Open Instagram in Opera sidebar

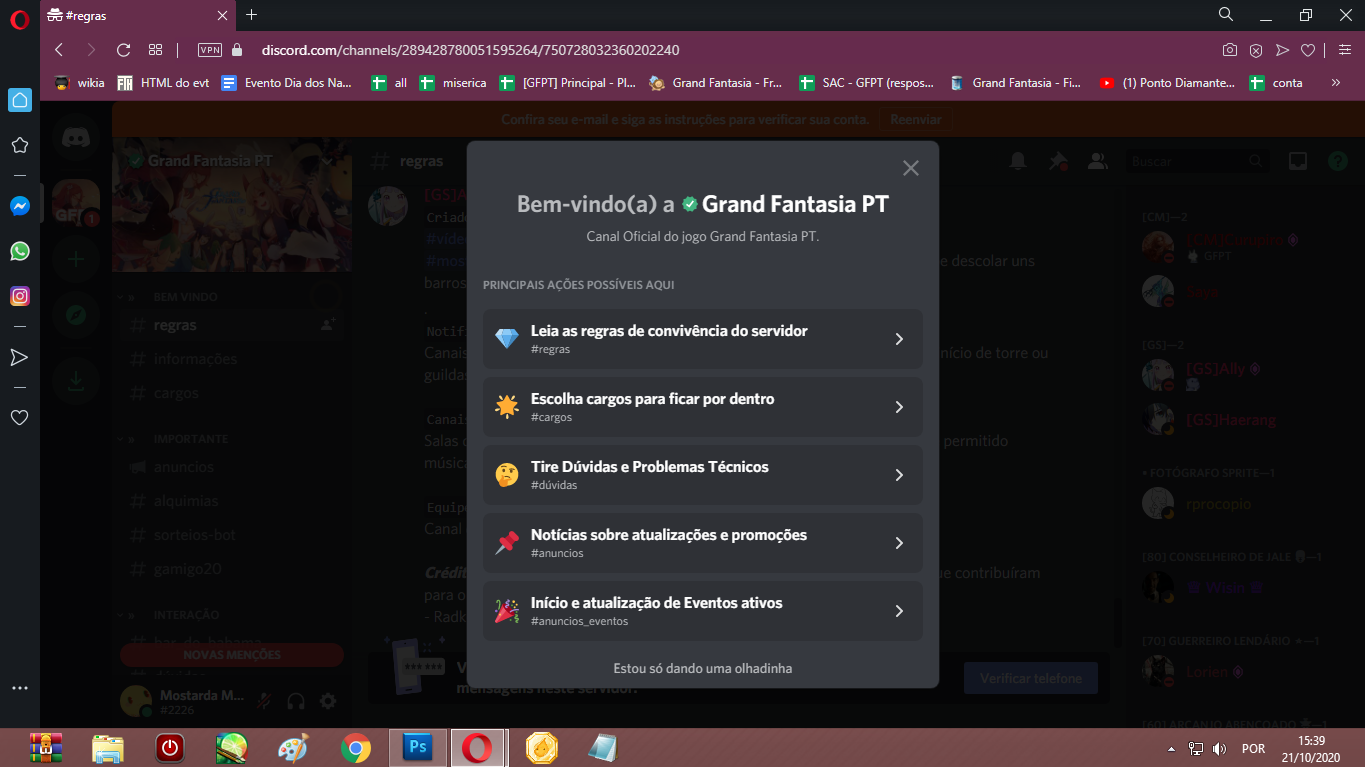point(19,296)
